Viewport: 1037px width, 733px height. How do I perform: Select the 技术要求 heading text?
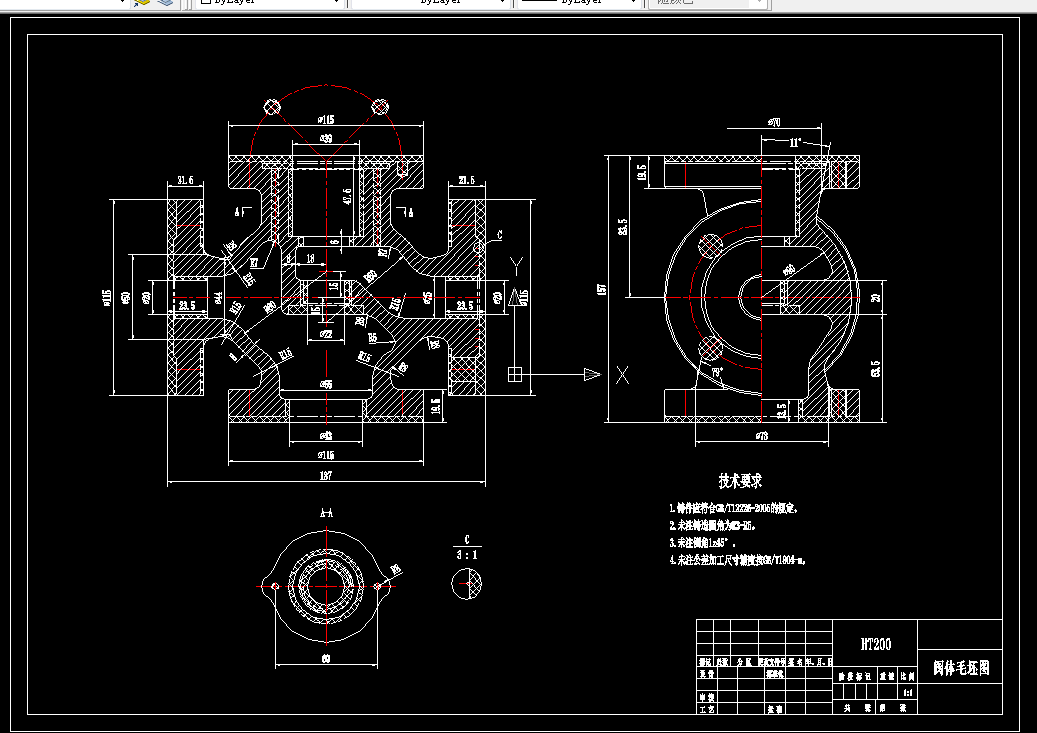(x=740, y=481)
